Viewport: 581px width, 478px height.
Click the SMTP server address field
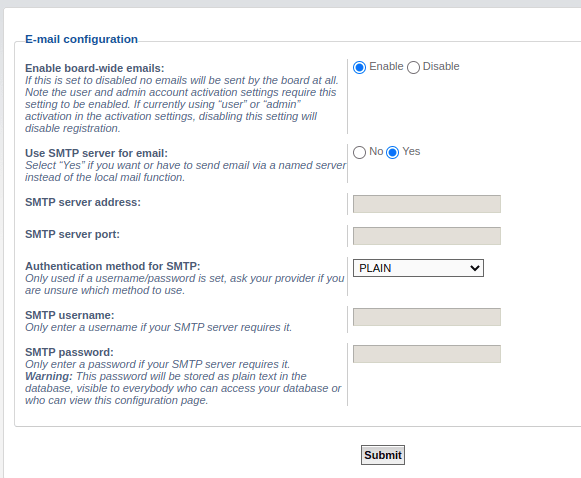coord(426,204)
